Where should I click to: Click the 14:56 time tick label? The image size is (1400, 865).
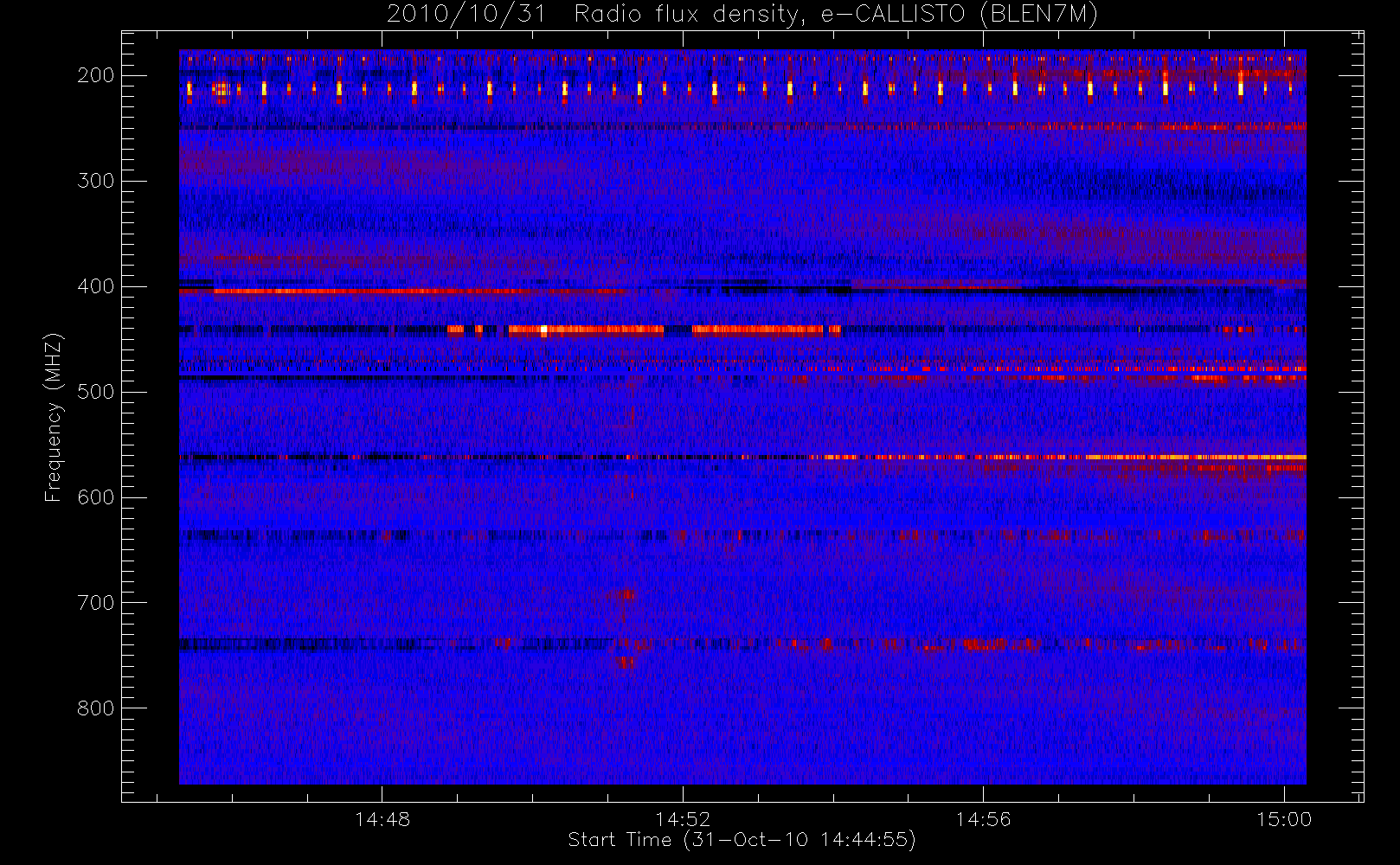click(983, 819)
